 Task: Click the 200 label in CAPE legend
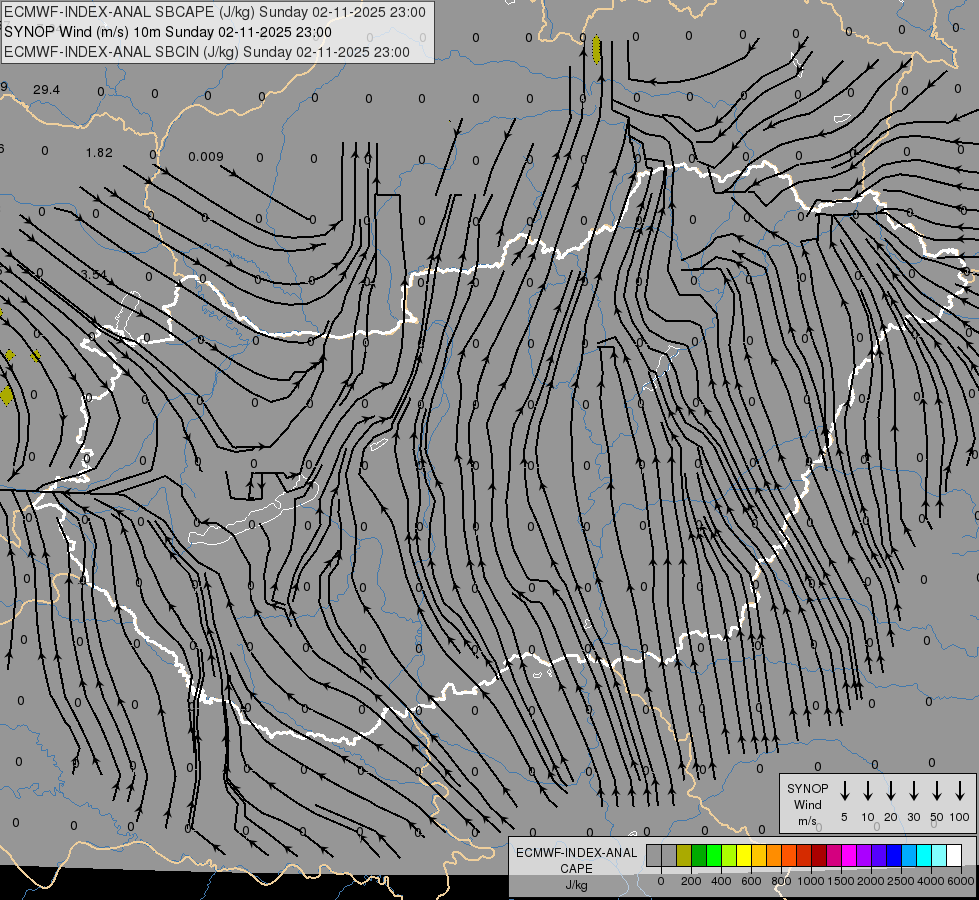[x=691, y=881]
